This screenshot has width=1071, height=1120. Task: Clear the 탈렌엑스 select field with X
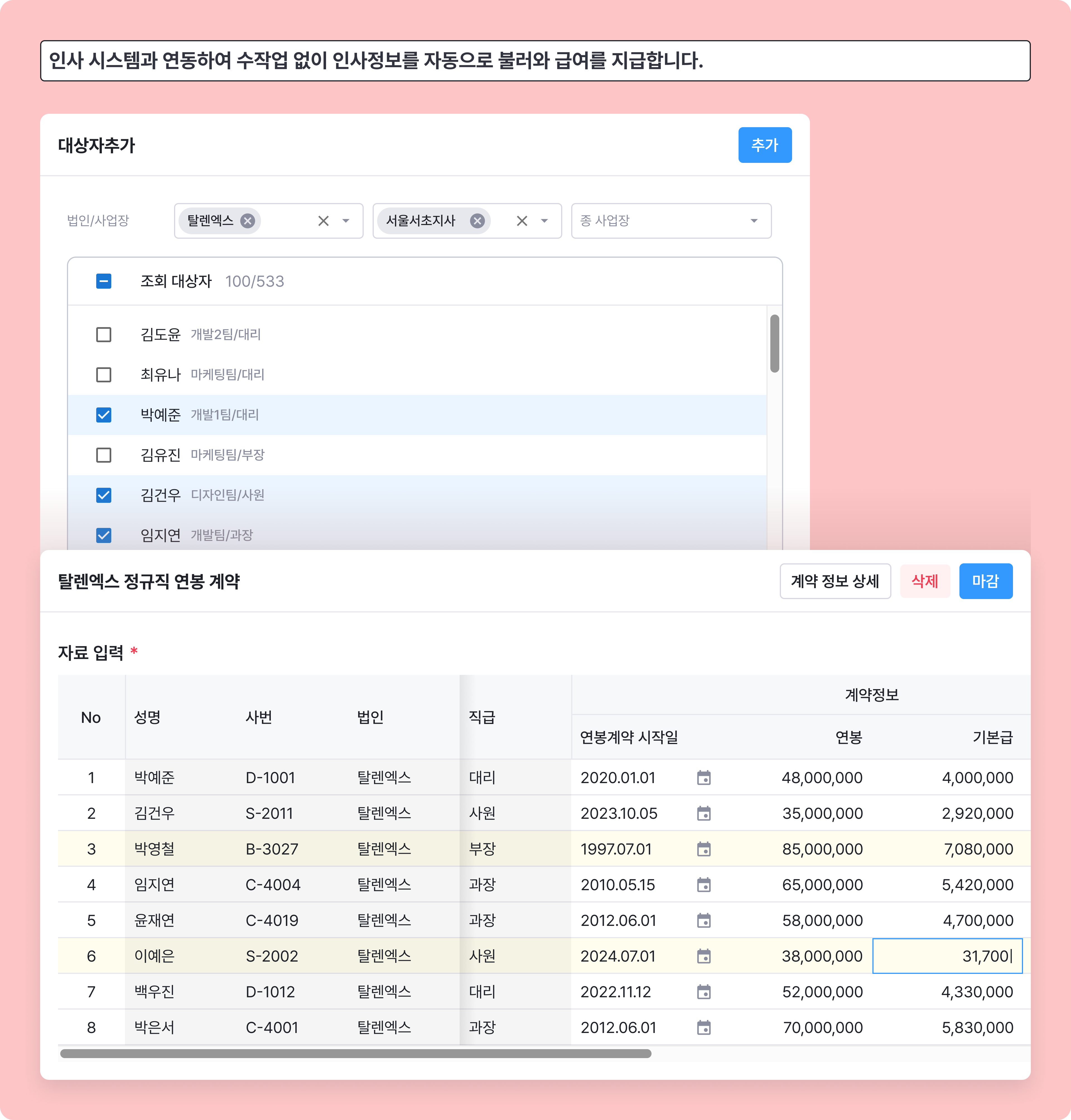point(323,221)
